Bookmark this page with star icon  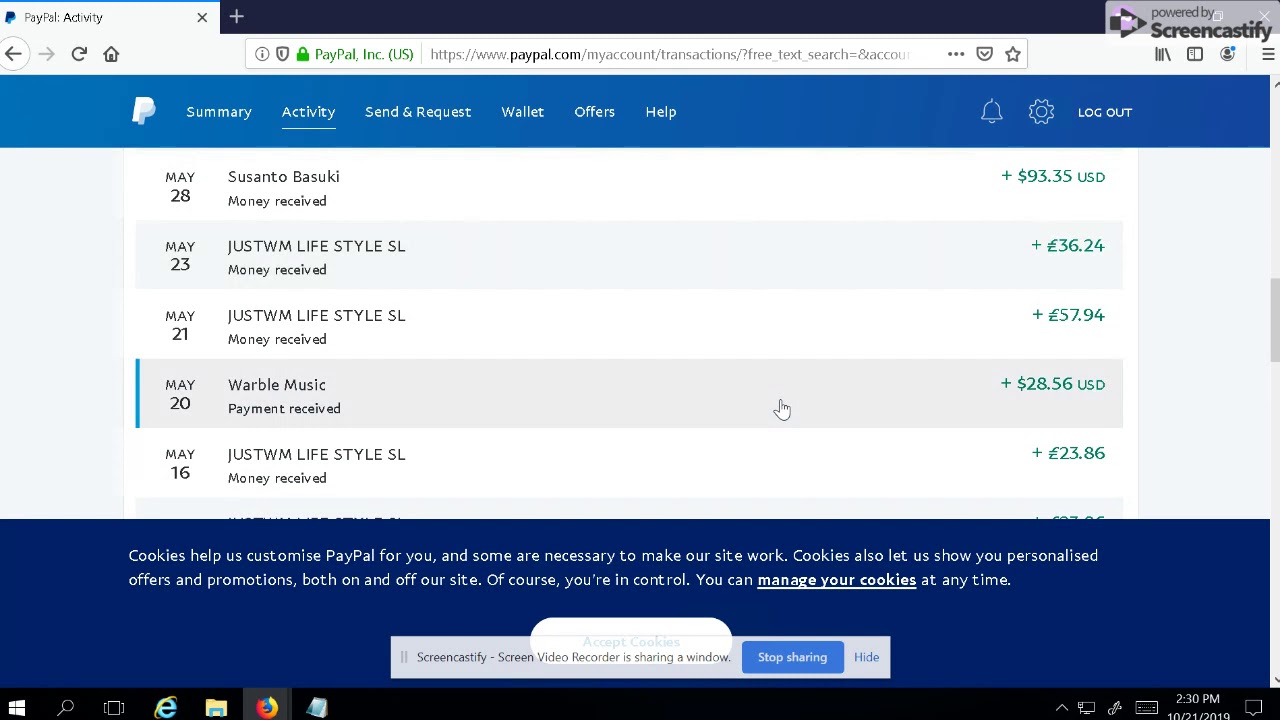tap(1013, 54)
